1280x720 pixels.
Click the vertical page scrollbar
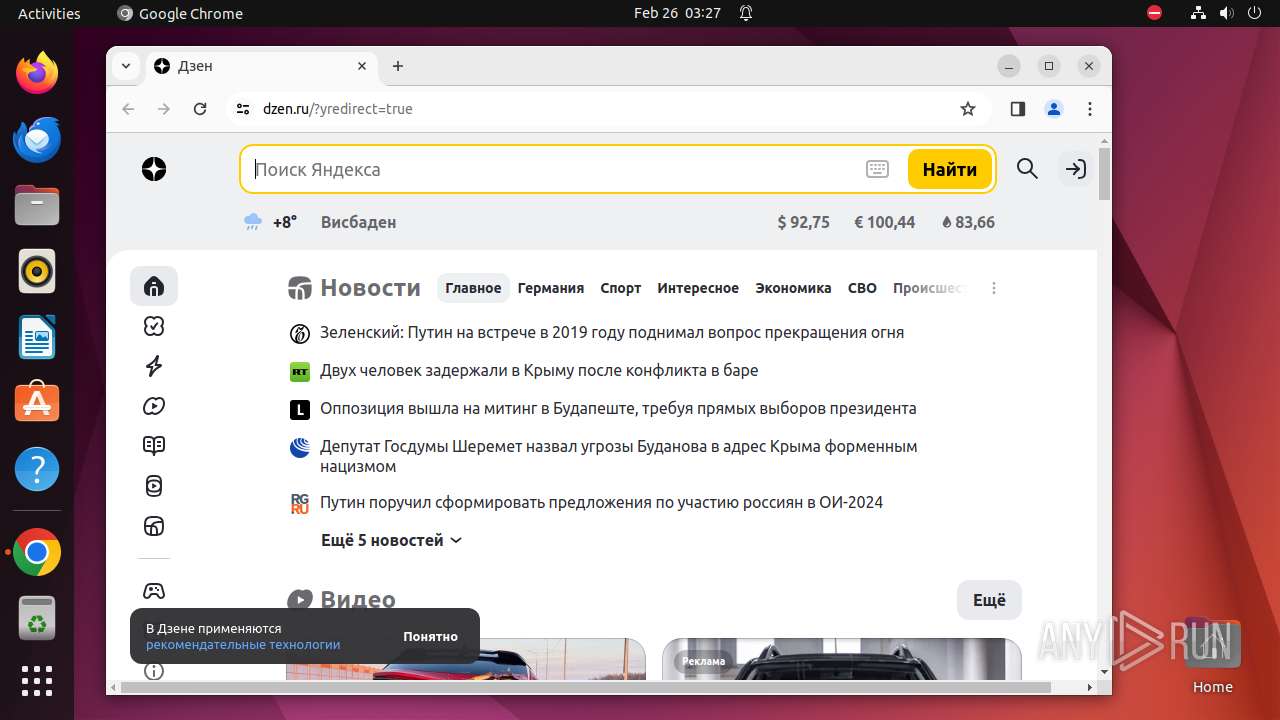coord(1104,174)
